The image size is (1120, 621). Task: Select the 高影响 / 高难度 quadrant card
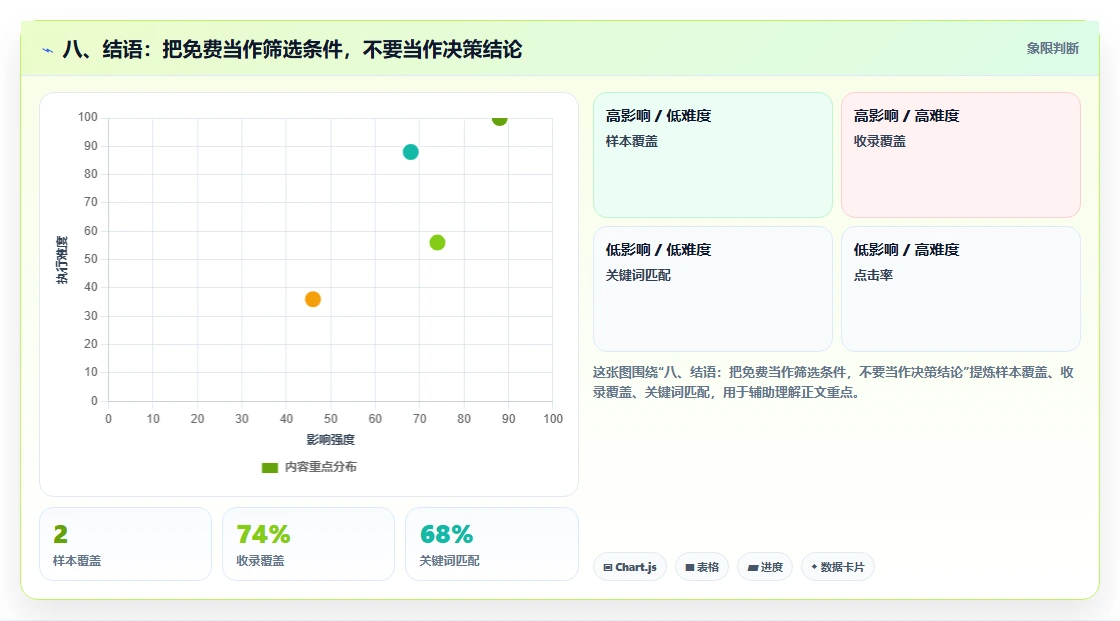point(961,155)
